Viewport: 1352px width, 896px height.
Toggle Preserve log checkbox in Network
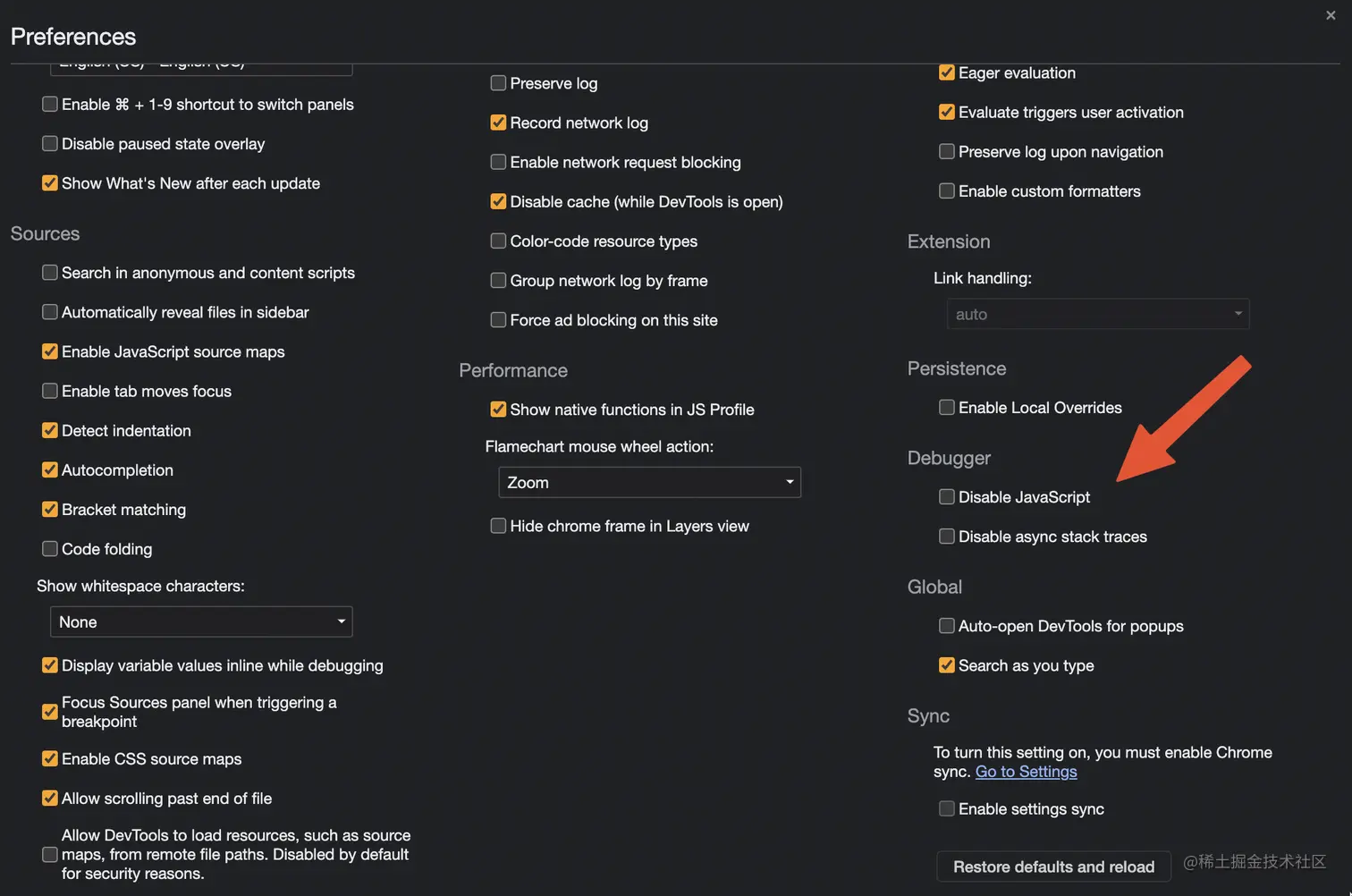(499, 83)
